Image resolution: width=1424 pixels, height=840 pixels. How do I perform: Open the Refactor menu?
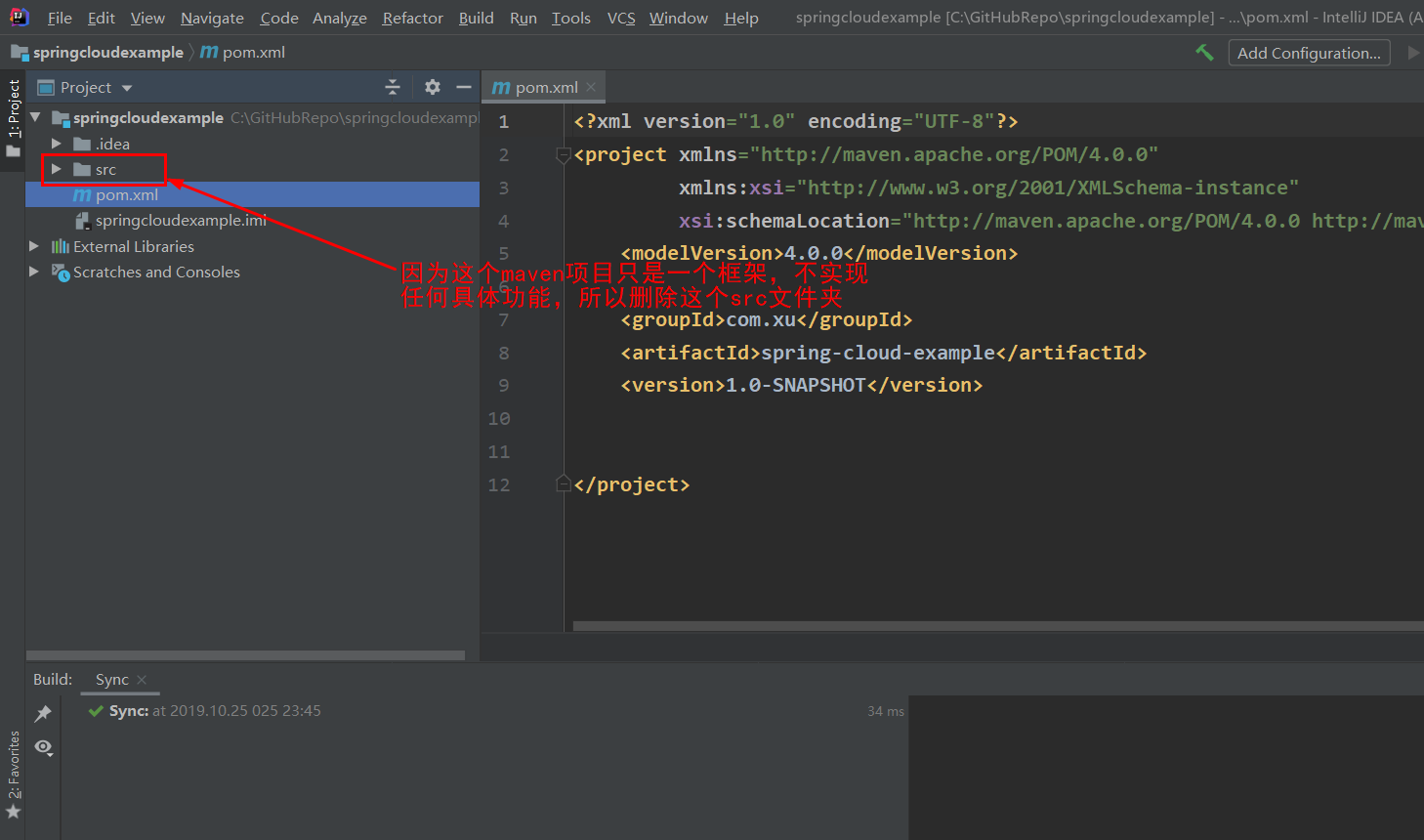412,18
